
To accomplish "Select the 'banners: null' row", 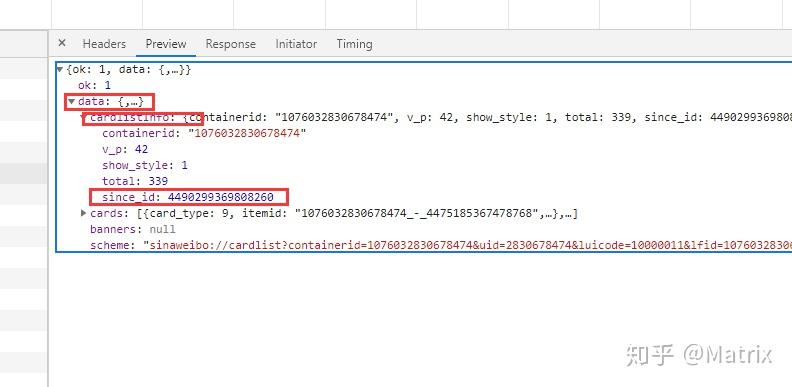I will click(133, 229).
